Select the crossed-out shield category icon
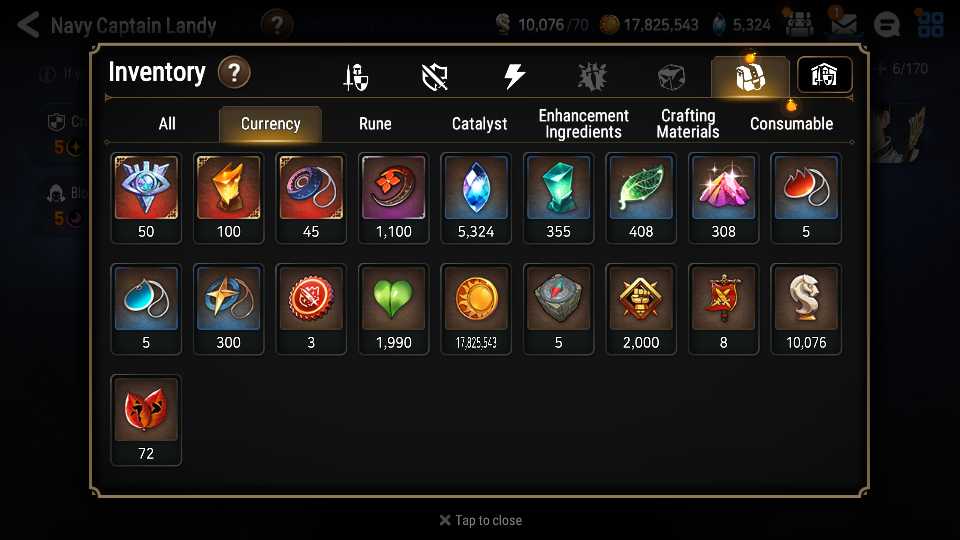 tap(435, 77)
